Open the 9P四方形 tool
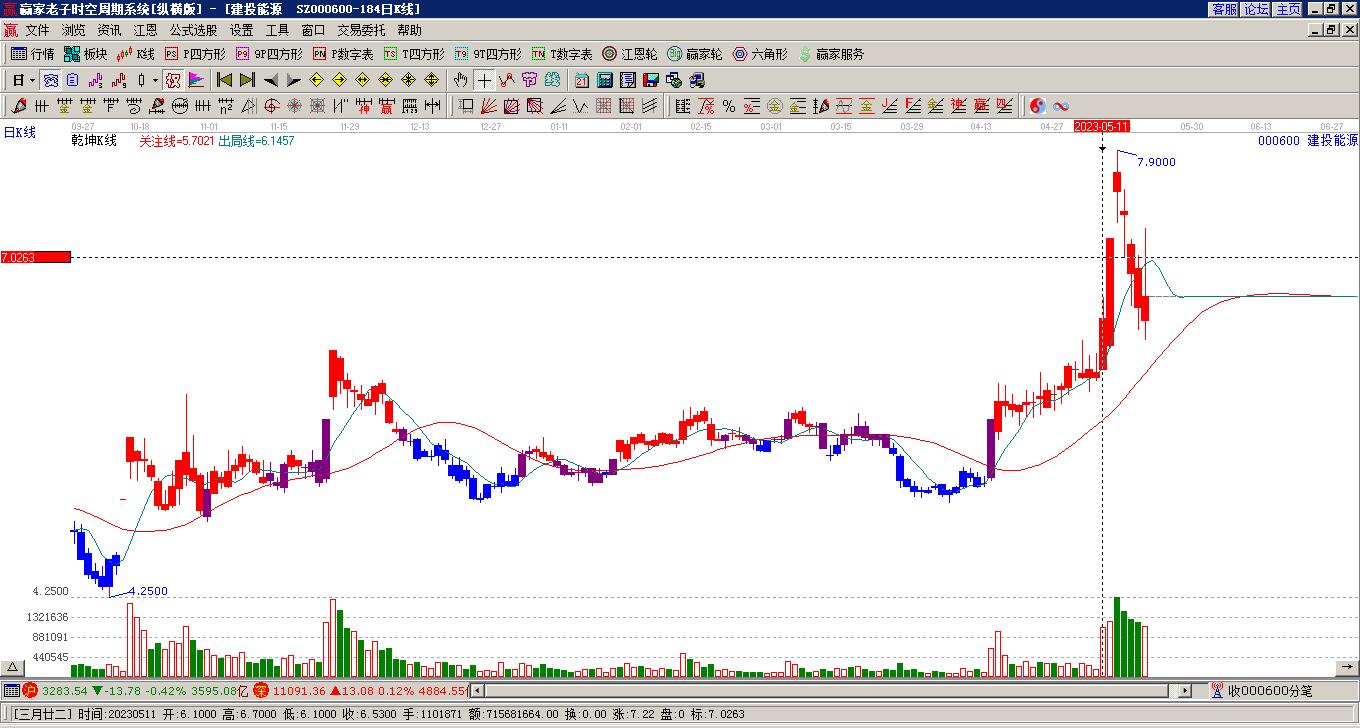This screenshot has width=1360, height=728. (269, 54)
